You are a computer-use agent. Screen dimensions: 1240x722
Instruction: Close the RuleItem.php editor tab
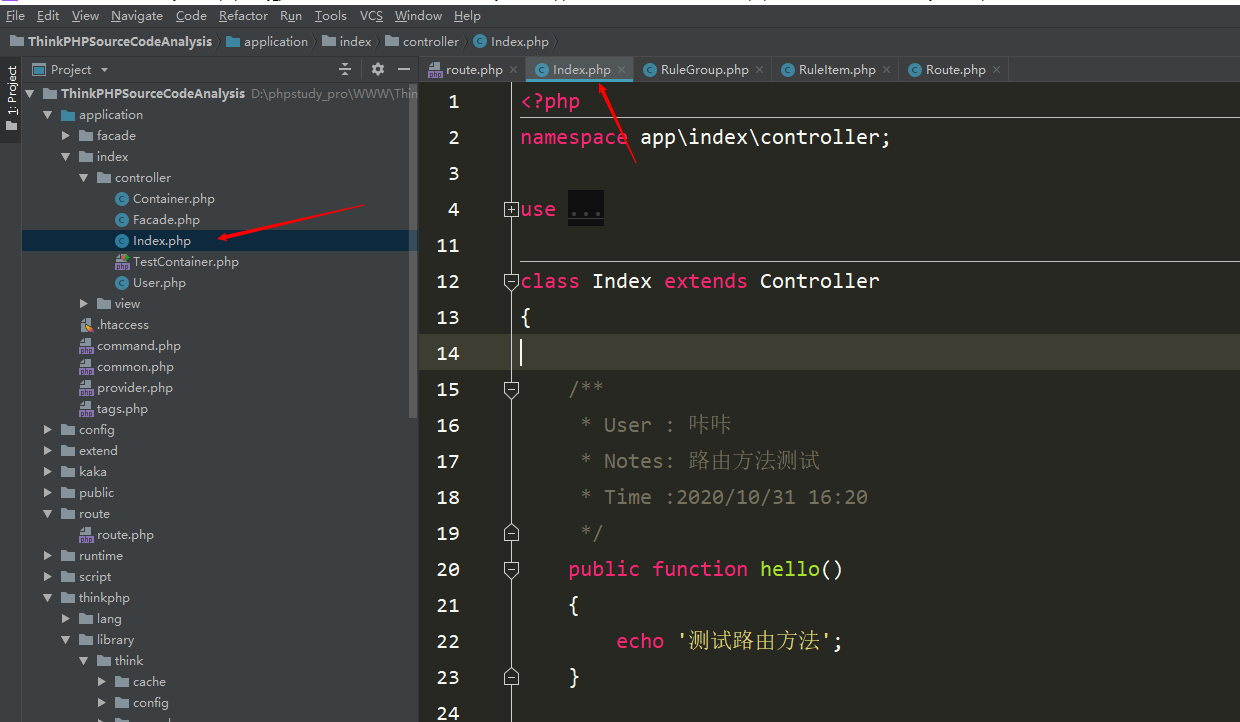point(886,70)
